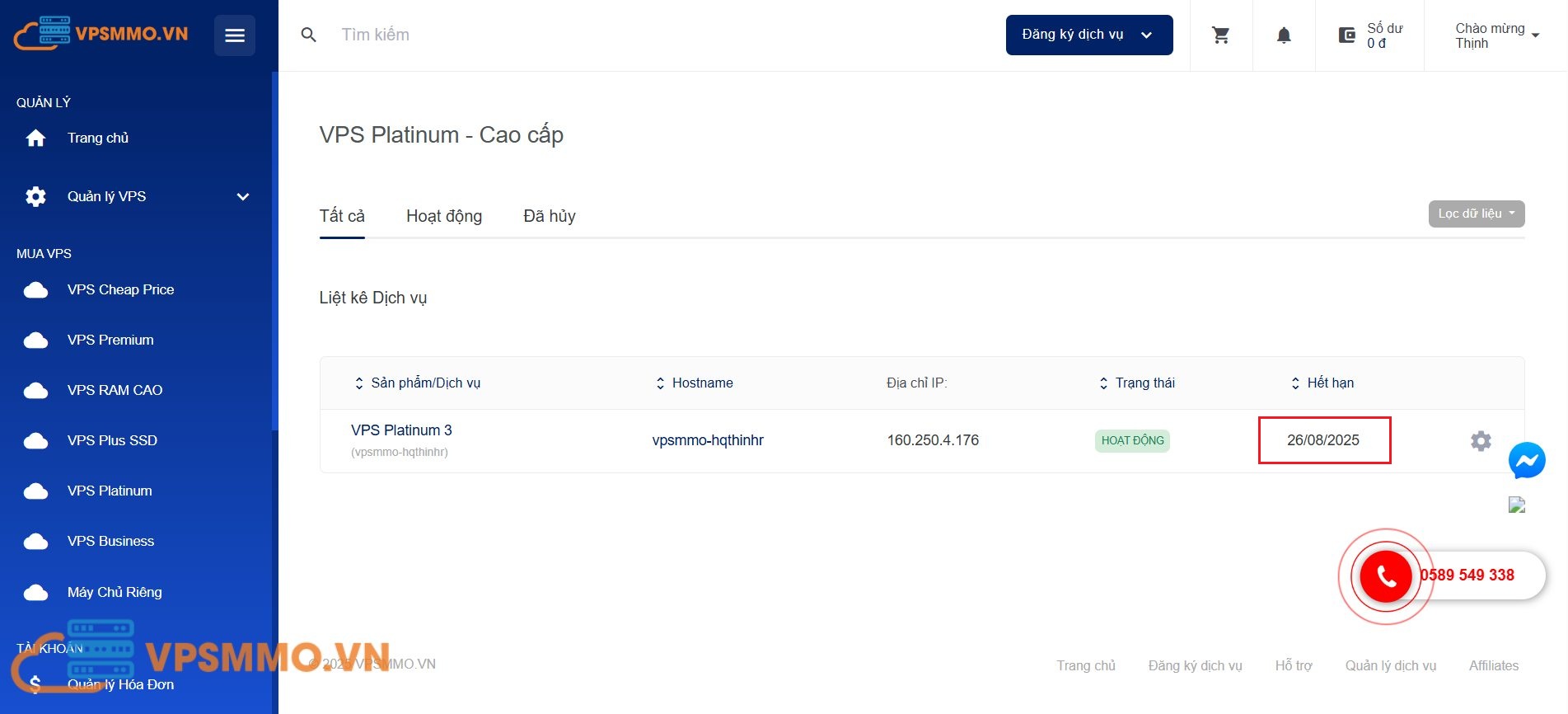Open the shopping cart icon

tap(1221, 35)
